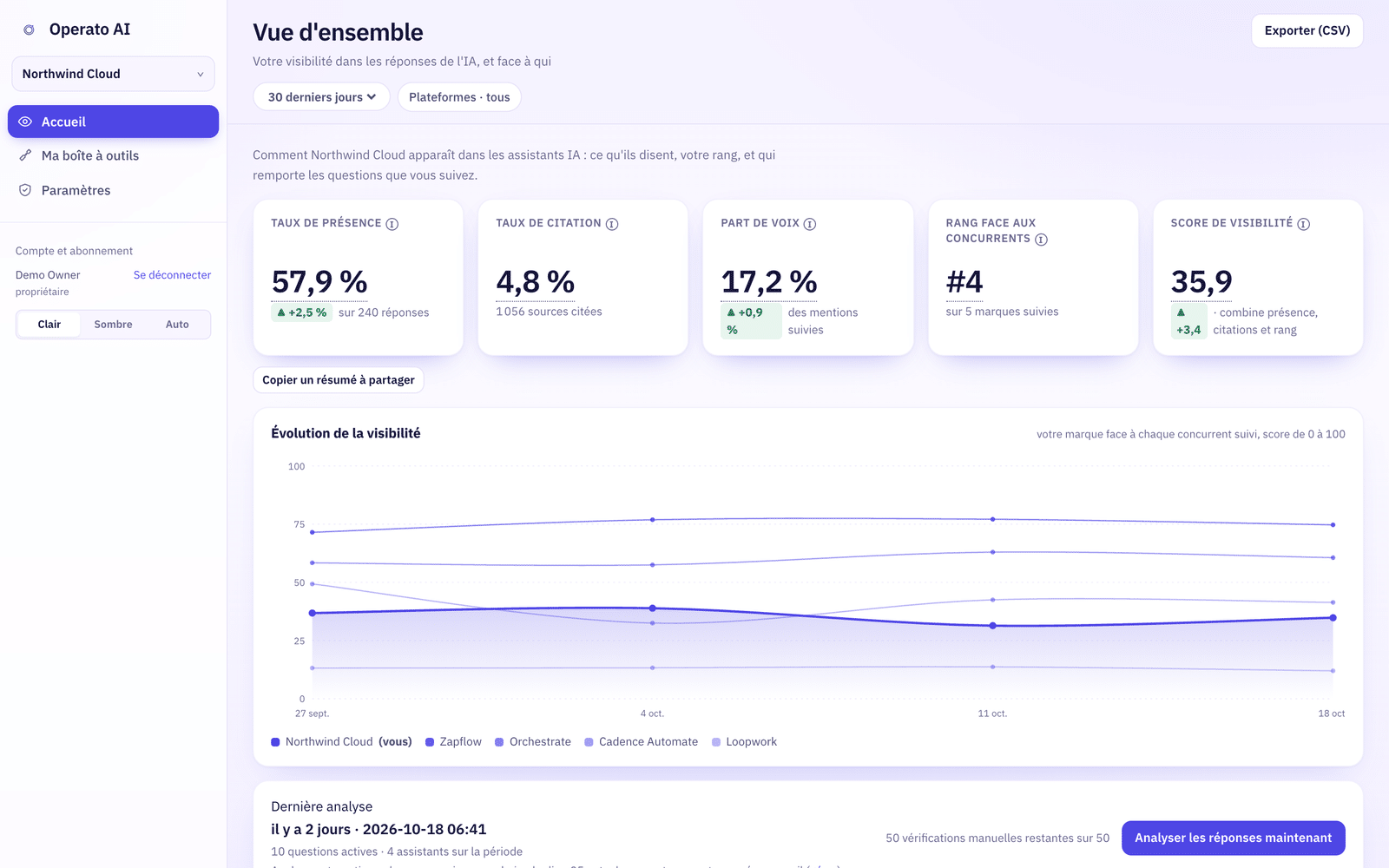This screenshot has height=868, width=1389.
Task: Click the 4 oct. point on Northwind Cloud line
Action: (653, 608)
